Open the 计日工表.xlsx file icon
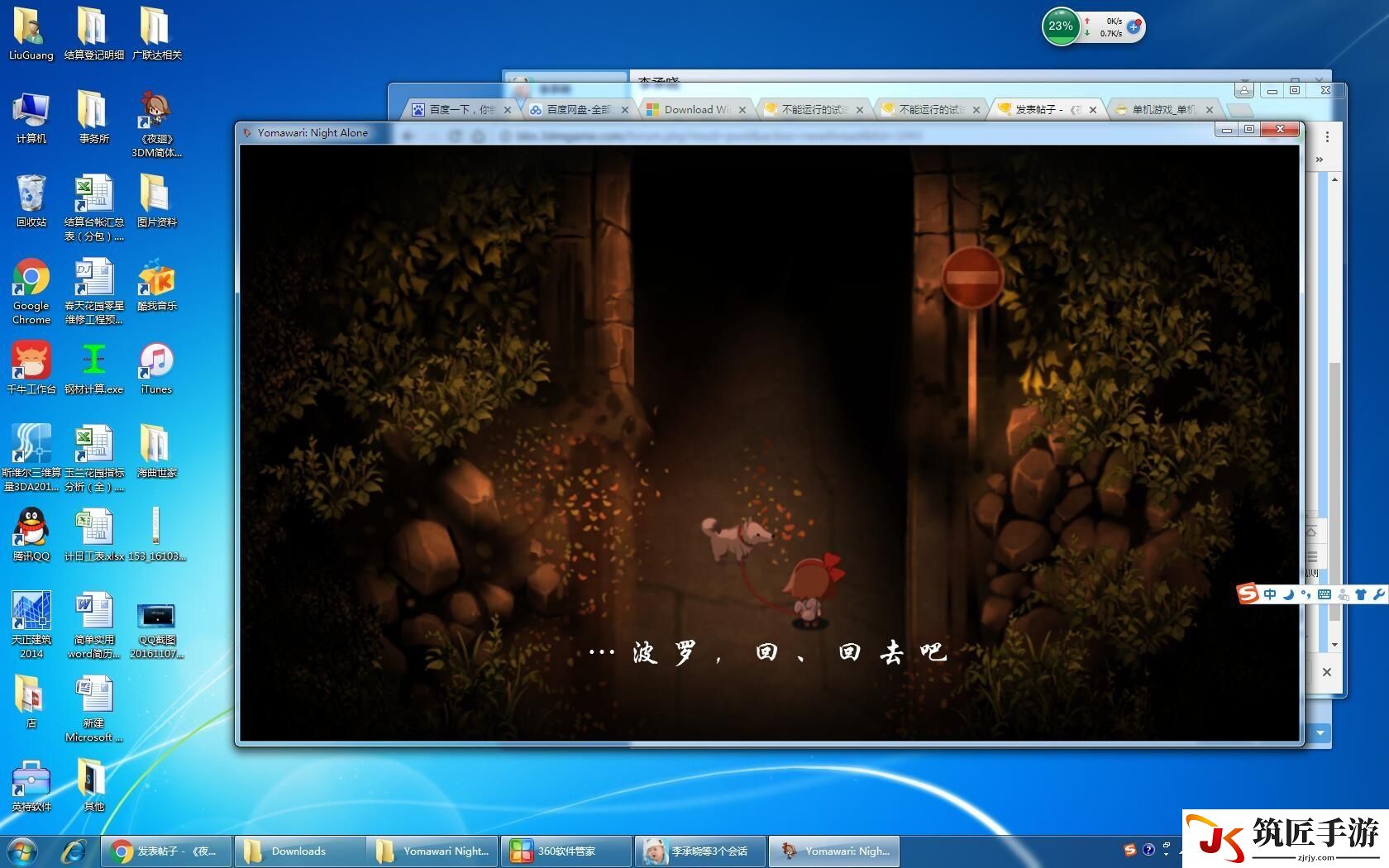1389x868 pixels. click(93, 535)
